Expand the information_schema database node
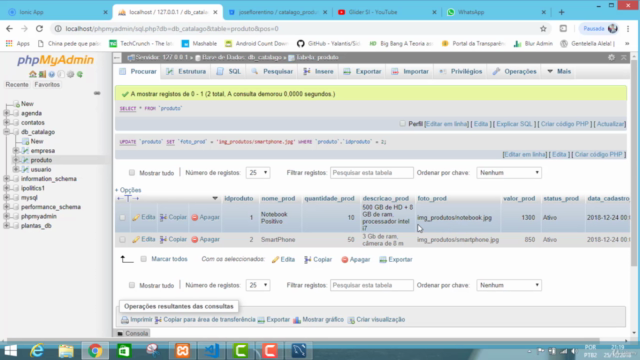This screenshot has width=640, height=360. point(7,179)
